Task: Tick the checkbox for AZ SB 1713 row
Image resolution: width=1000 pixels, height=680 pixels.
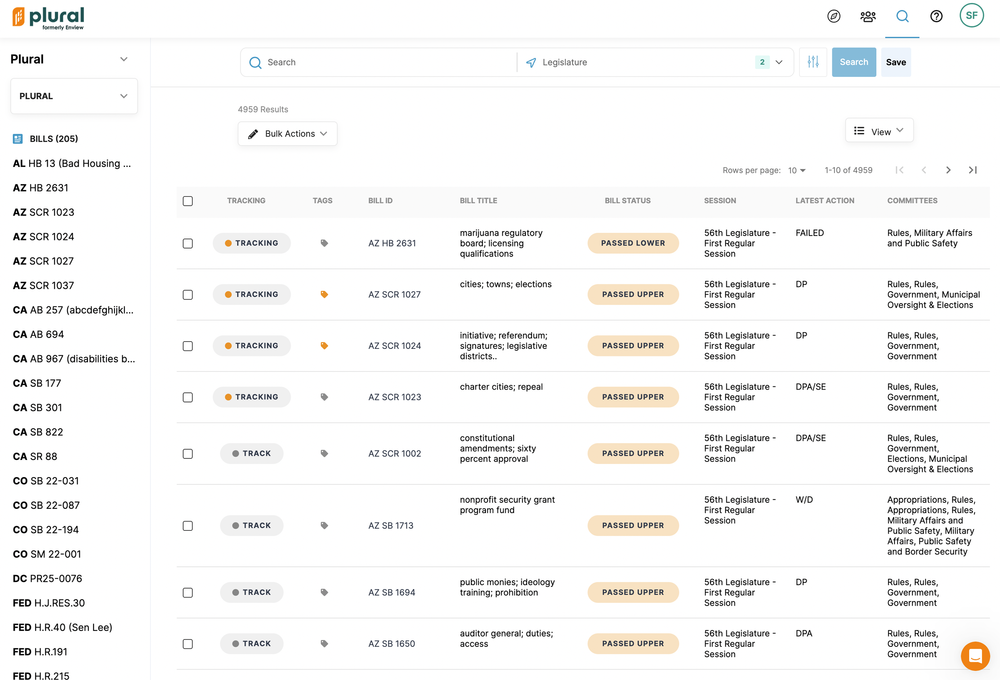Action: click(188, 526)
